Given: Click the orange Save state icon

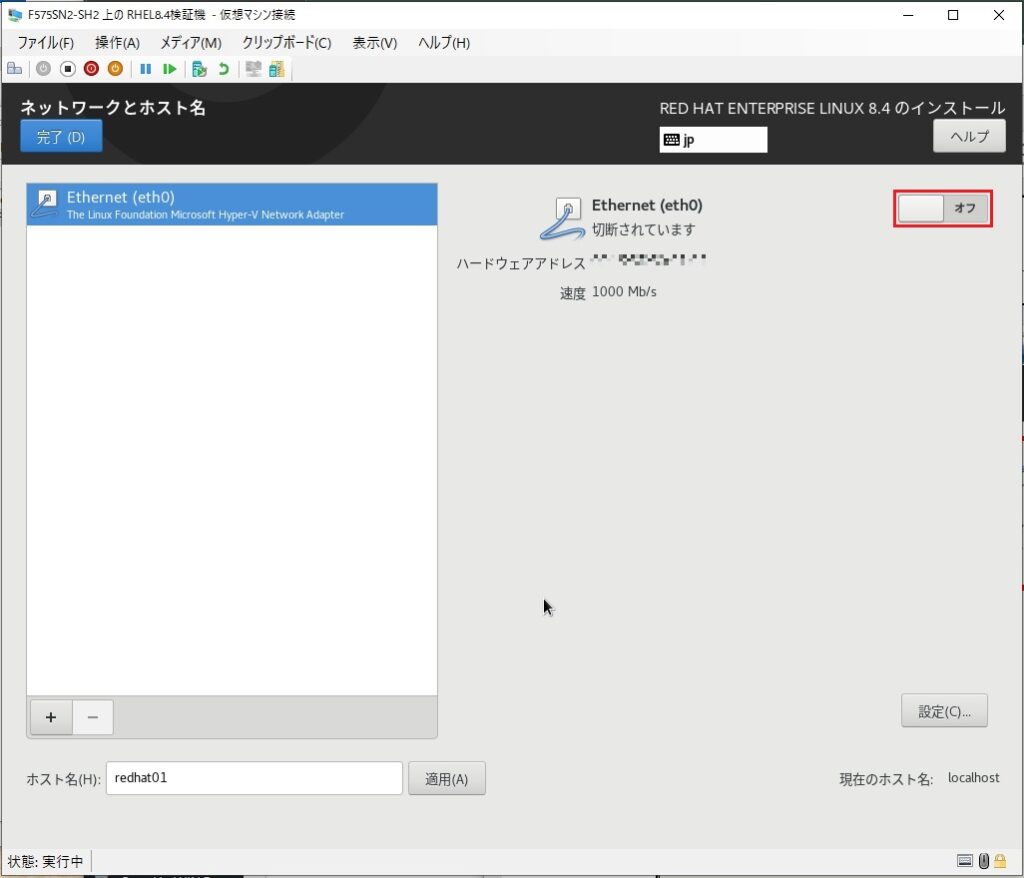Looking at the screenshot, I should coord(115,69).
